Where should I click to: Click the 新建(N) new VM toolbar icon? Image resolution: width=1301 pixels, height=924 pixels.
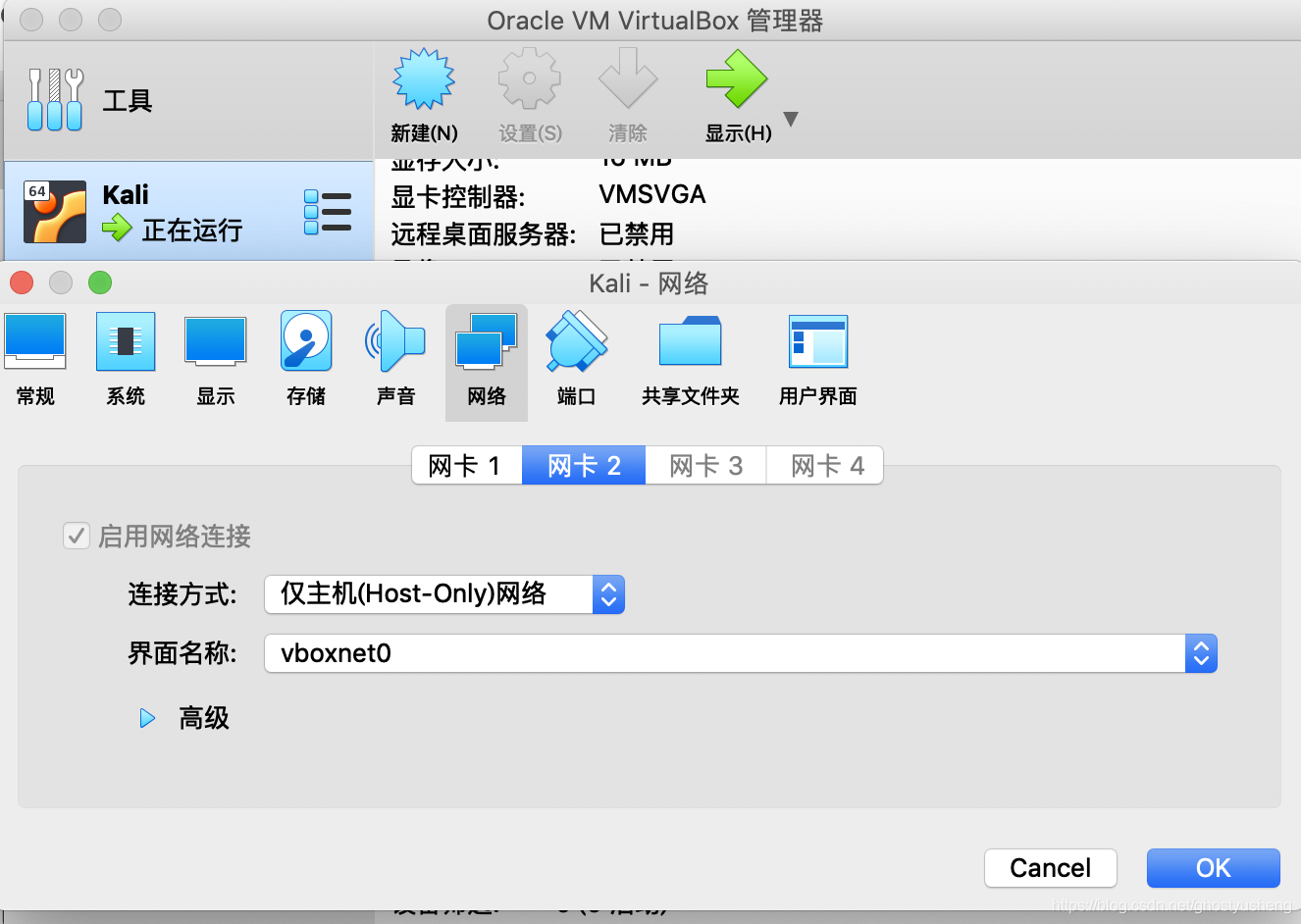click(424, 78)
